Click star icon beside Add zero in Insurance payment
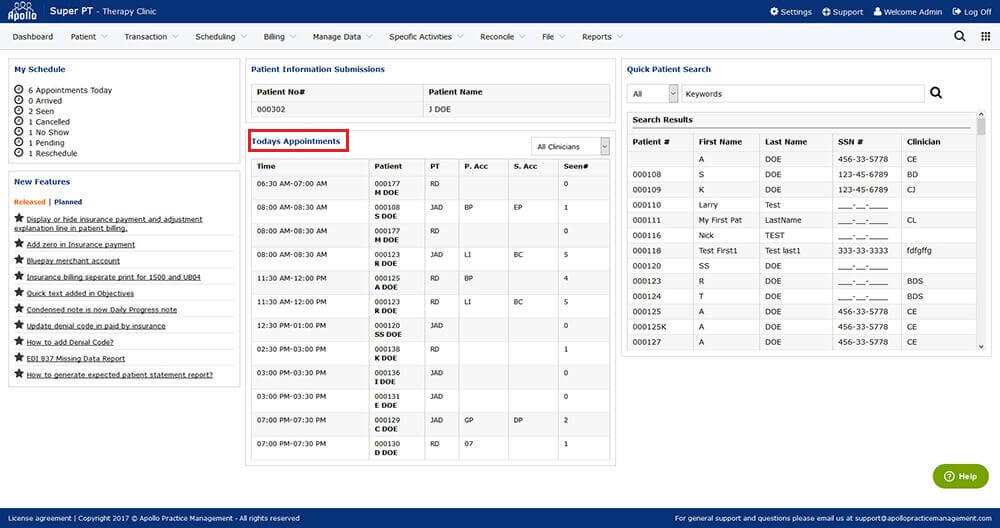The image size is (1000, 528). [19, 244]
